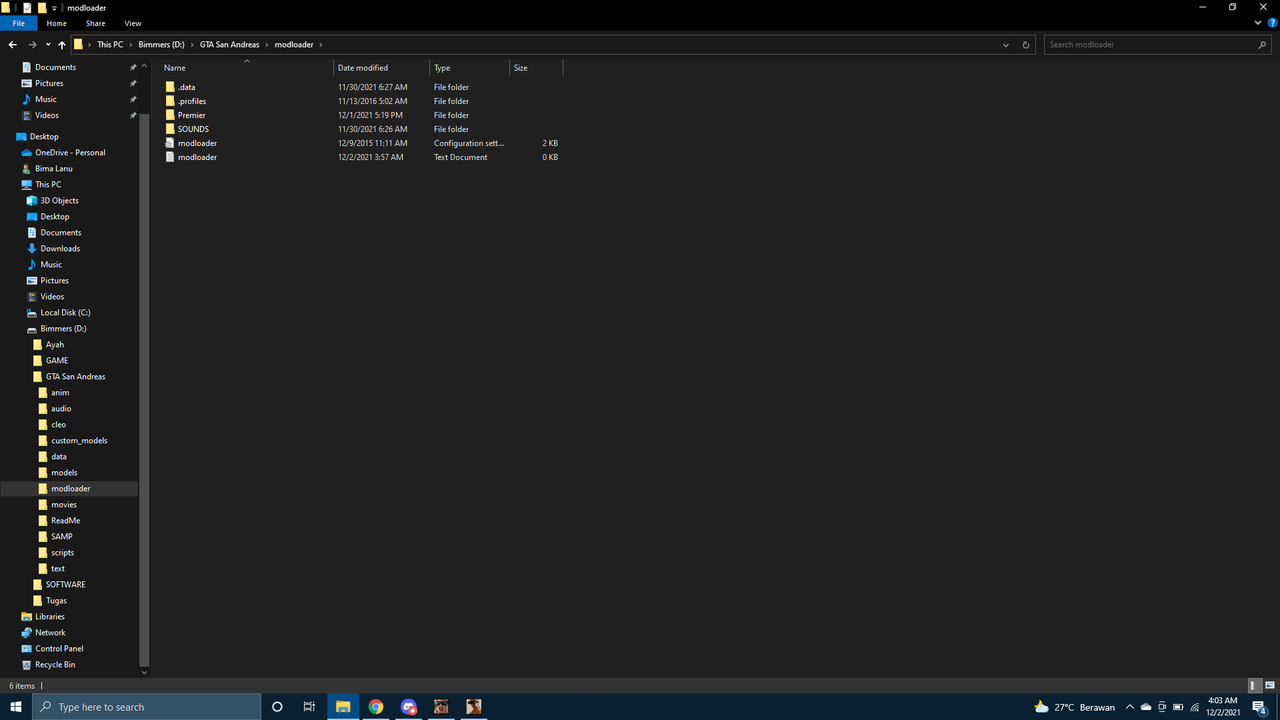Click the Forward navigation arrow

[32, 45]
